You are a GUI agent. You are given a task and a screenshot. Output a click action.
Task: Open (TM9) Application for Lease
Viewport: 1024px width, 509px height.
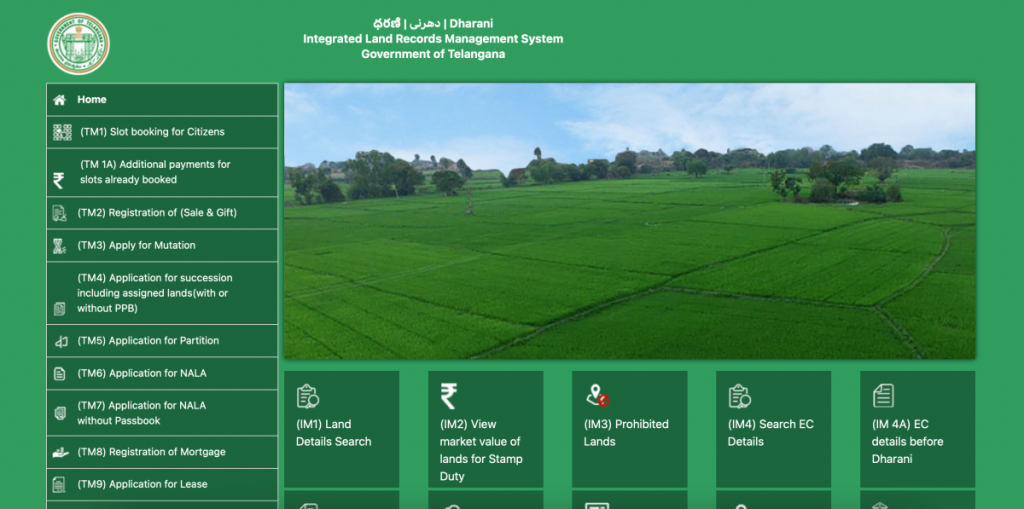(x=143, y=485)
